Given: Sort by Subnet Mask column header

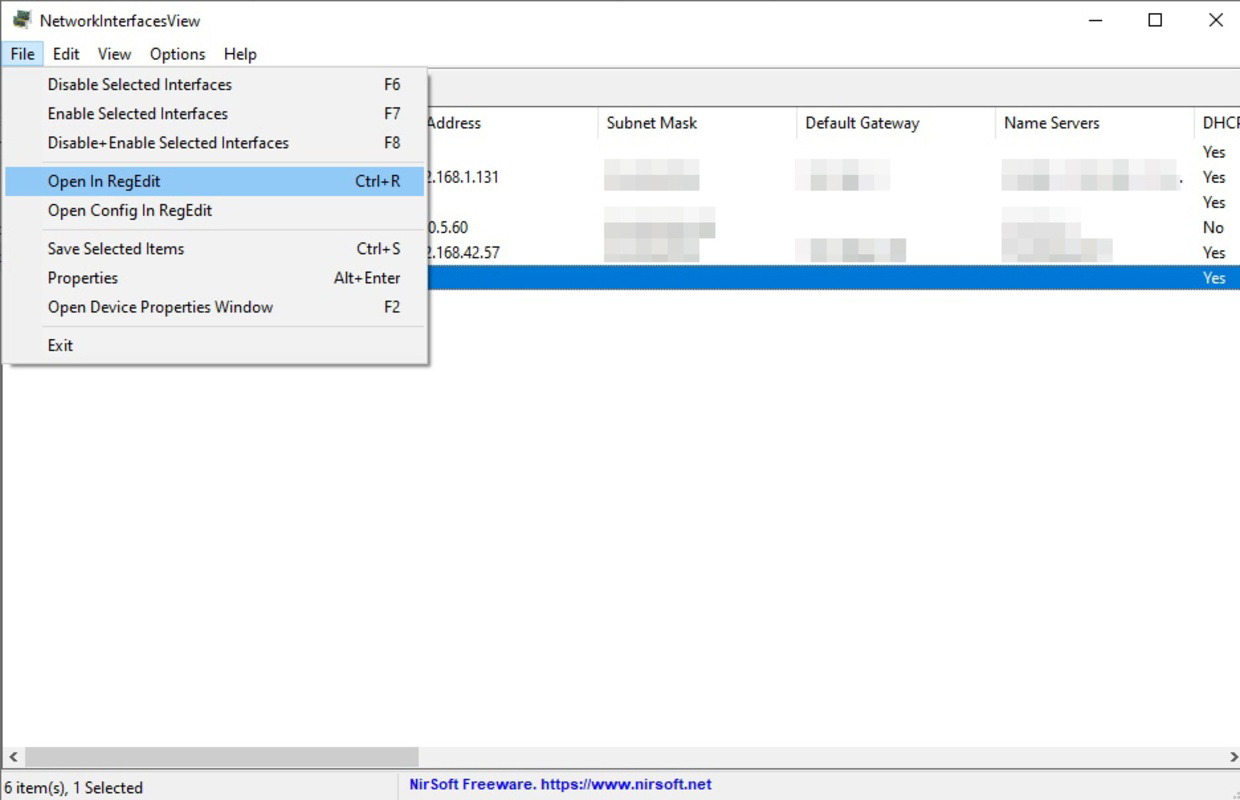Looking at the screenshot, I should 698,123.
